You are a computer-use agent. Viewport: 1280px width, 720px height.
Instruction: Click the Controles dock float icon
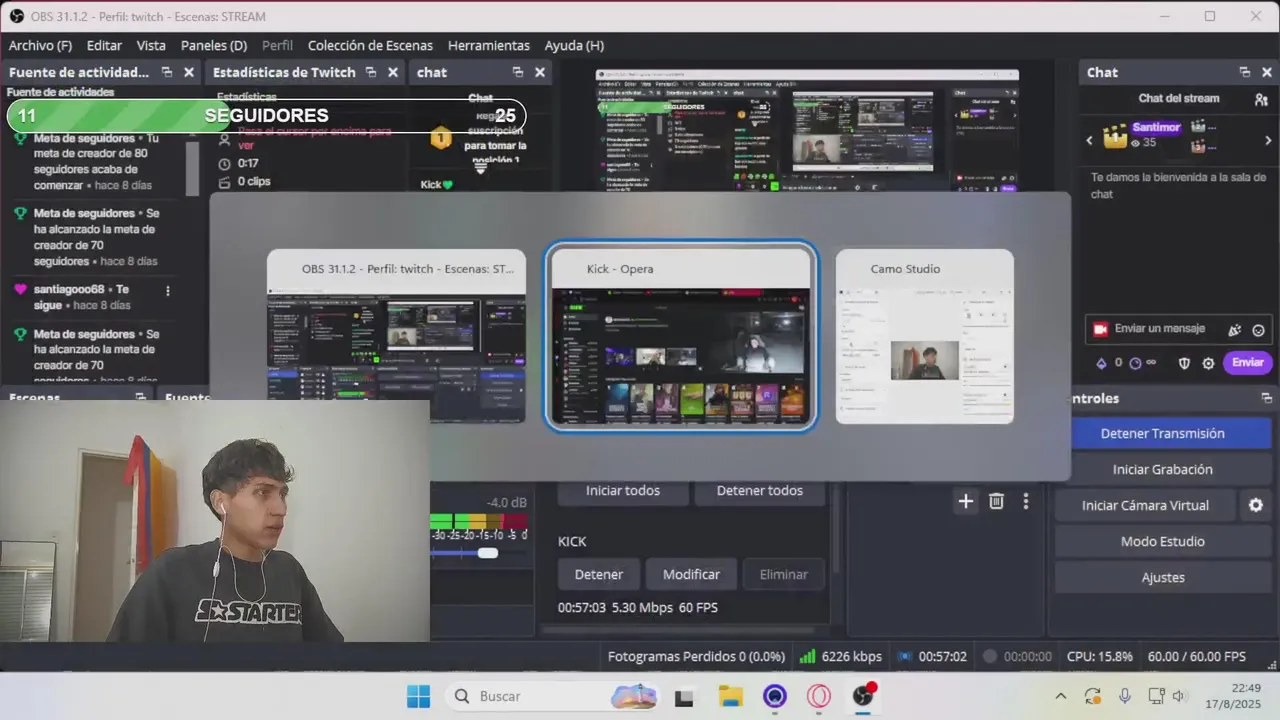point(1267,398)
